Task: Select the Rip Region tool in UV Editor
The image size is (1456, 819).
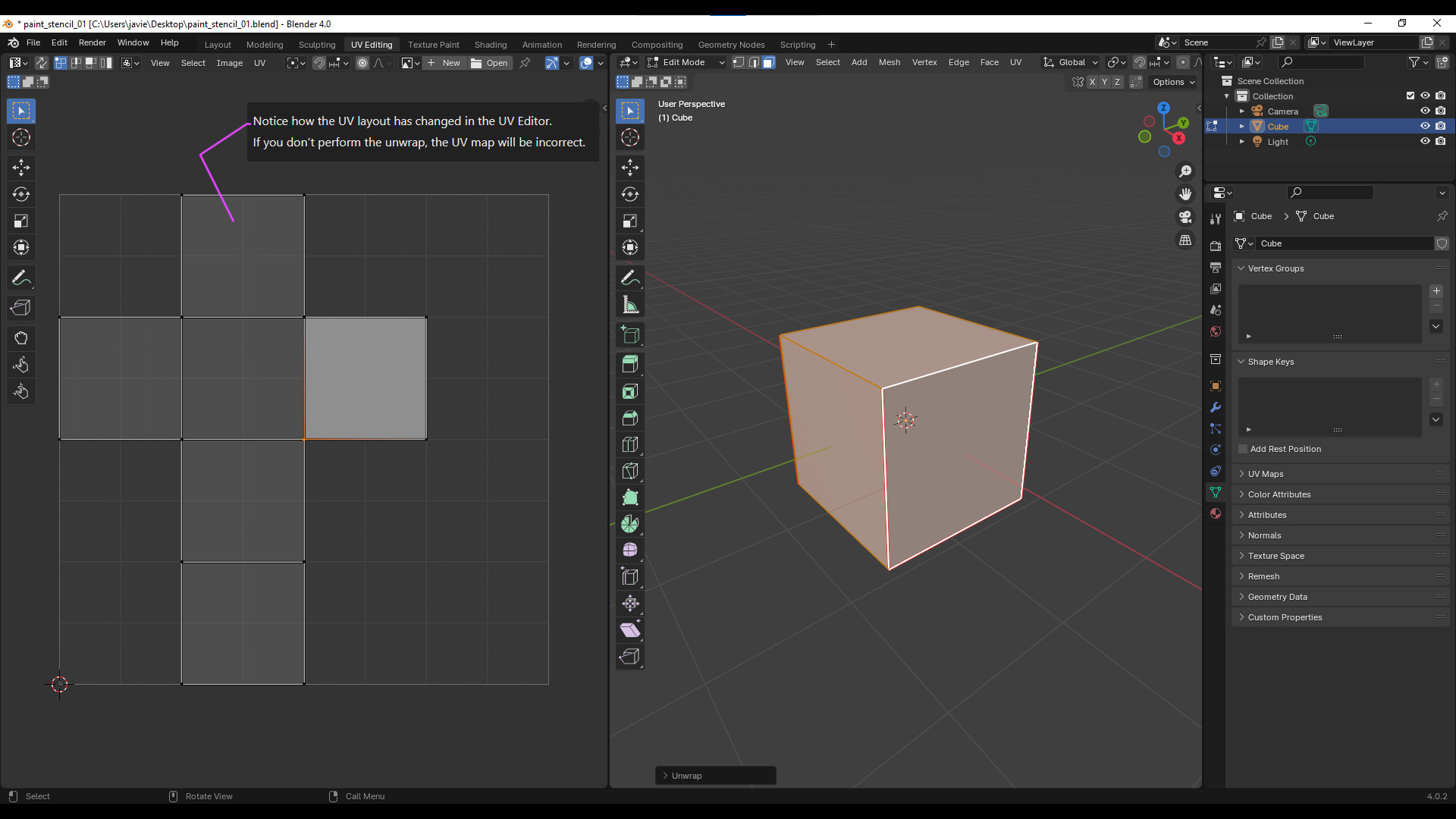Action: tap(21, 308)
